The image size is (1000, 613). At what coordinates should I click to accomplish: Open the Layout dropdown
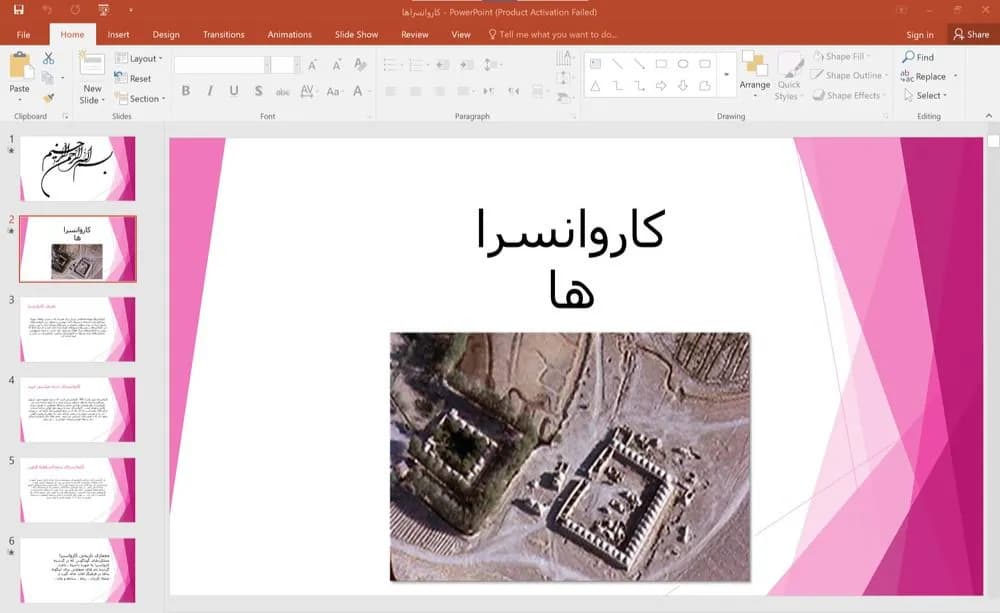pos(139,58)
